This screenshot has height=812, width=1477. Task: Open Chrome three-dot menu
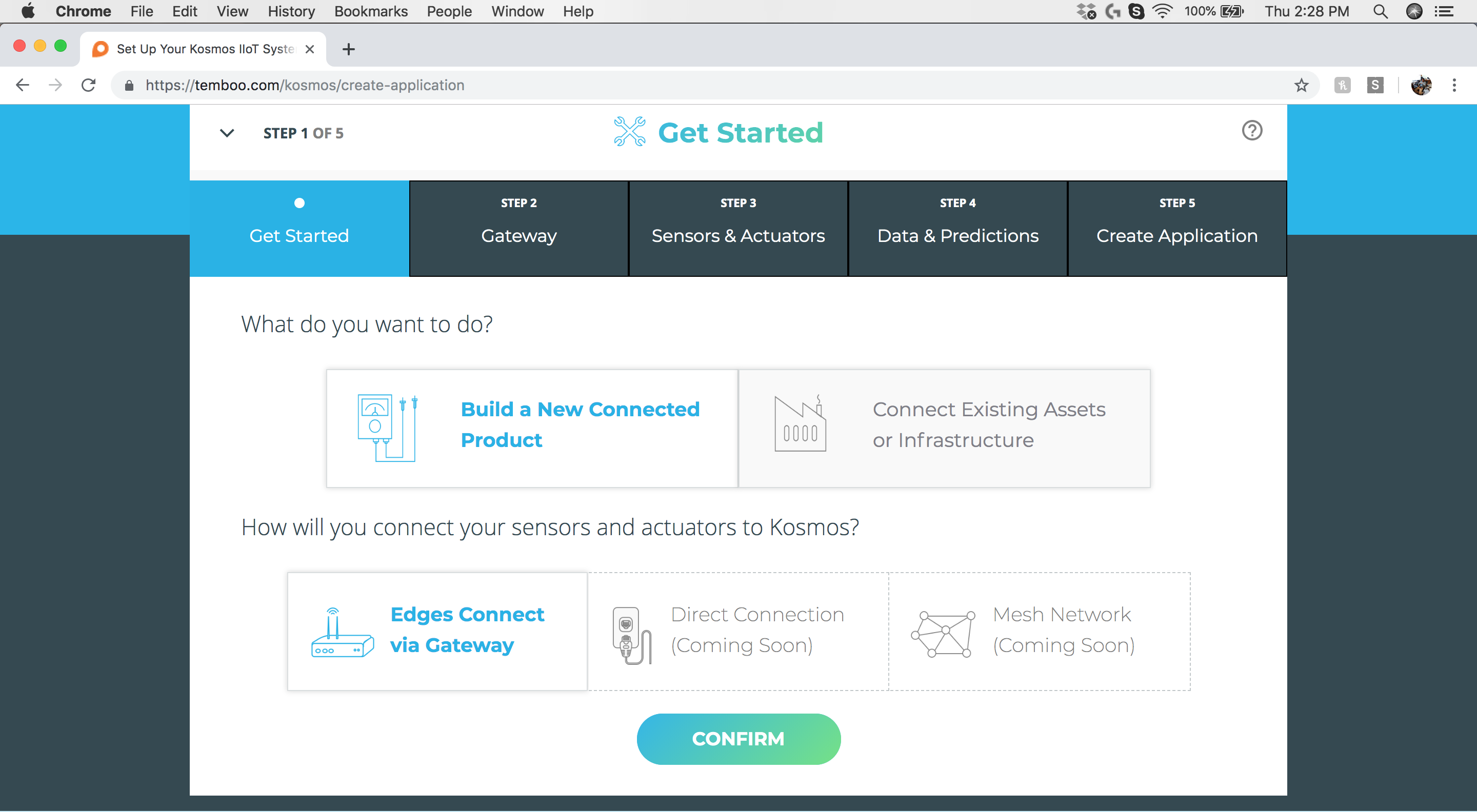(1454, 86)
